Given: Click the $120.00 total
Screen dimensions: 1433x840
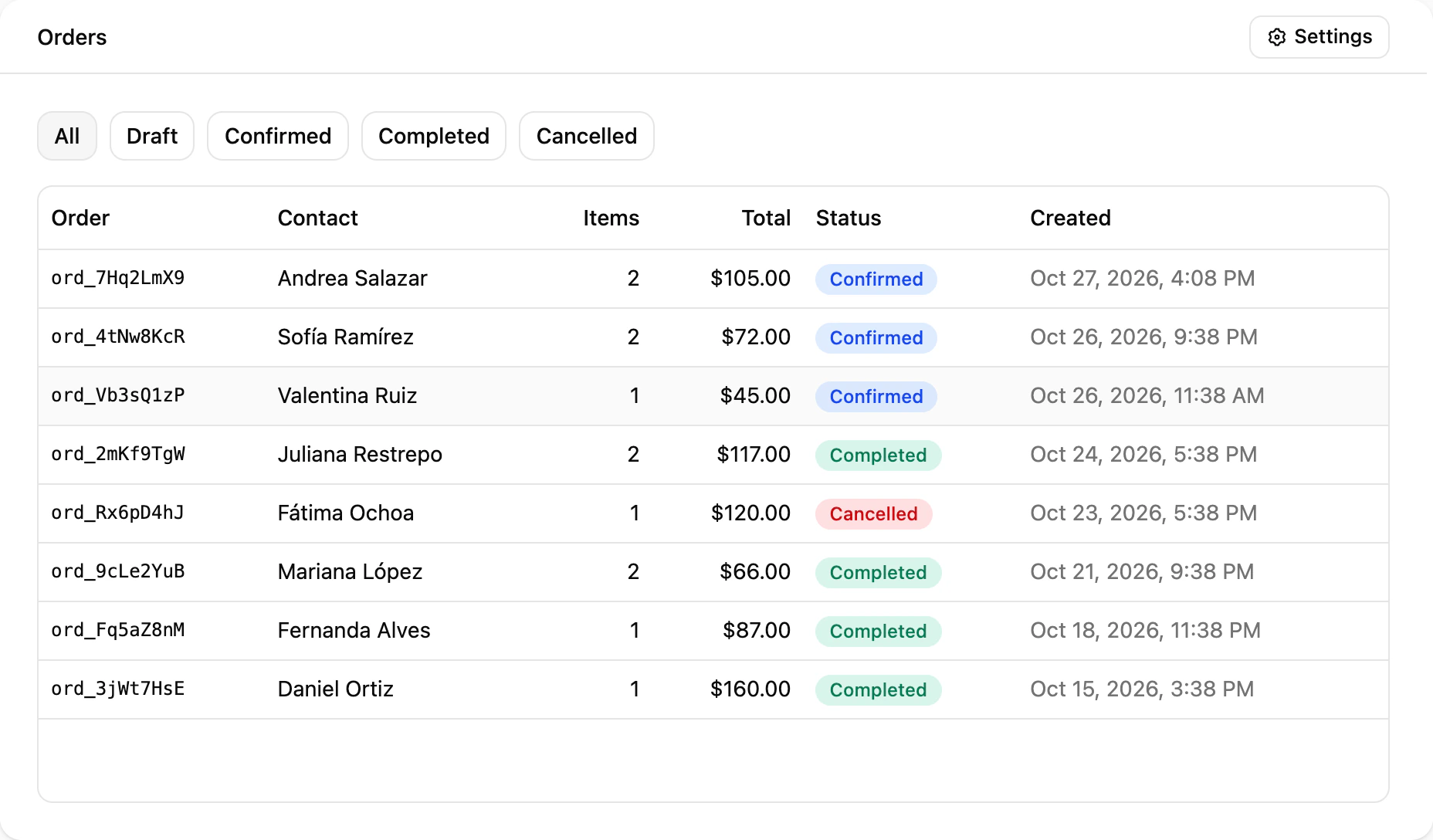Looking at the screenshot, I should (750, 513).
